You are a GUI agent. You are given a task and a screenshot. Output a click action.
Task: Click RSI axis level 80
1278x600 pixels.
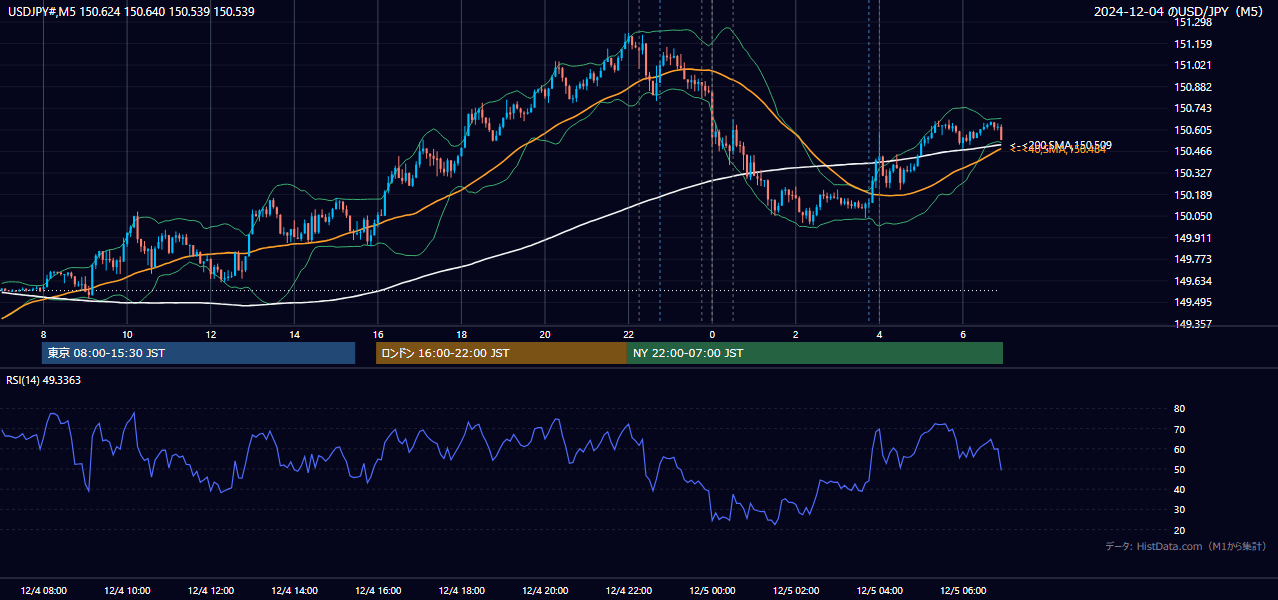coord(1180,409)
